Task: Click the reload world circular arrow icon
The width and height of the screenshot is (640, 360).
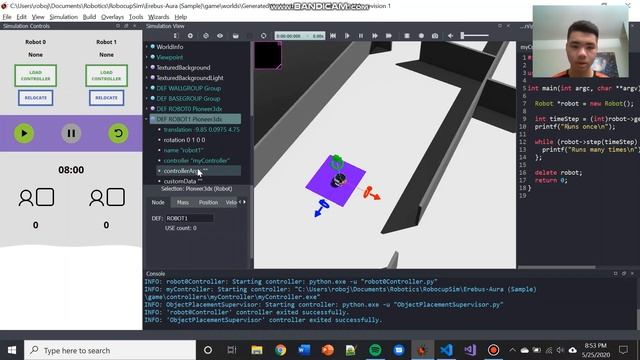Action: point(264,36)
